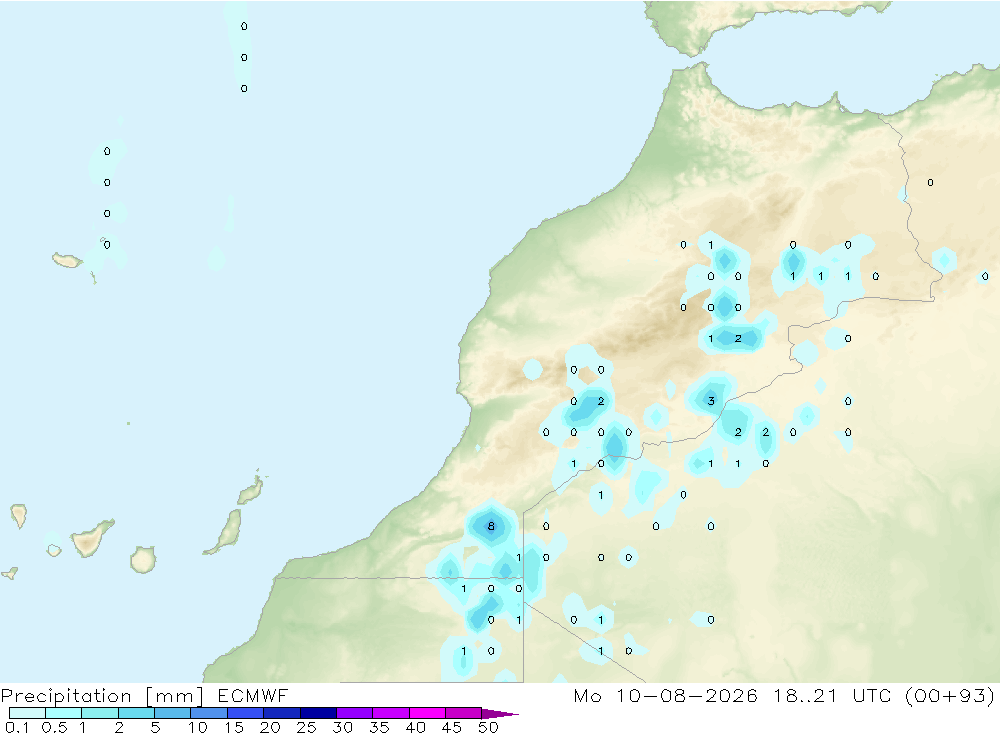Click the 20 legend scale label
Screen dimensions: 1000x733
[270, 727]
